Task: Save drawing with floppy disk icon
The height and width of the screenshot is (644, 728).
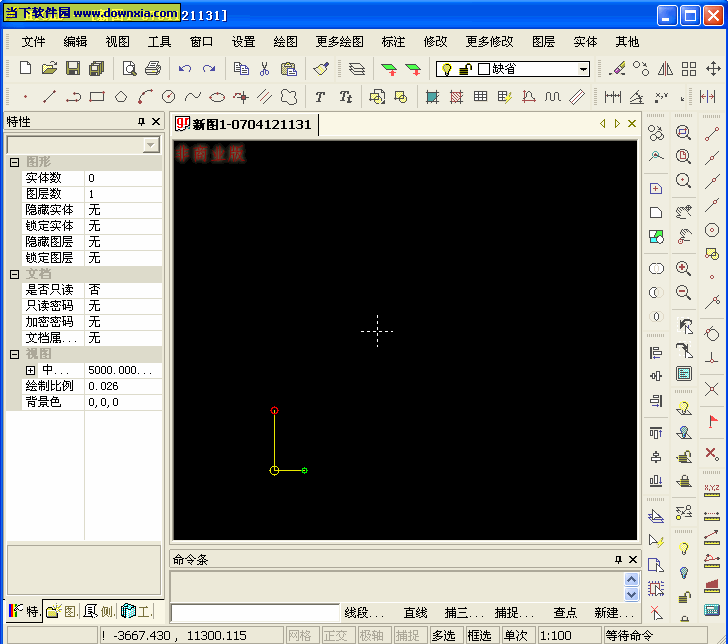Action: (73, 69)
